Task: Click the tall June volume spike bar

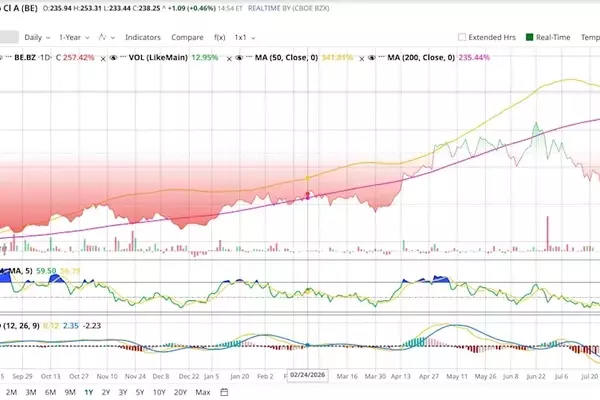Action: (548, 233)
